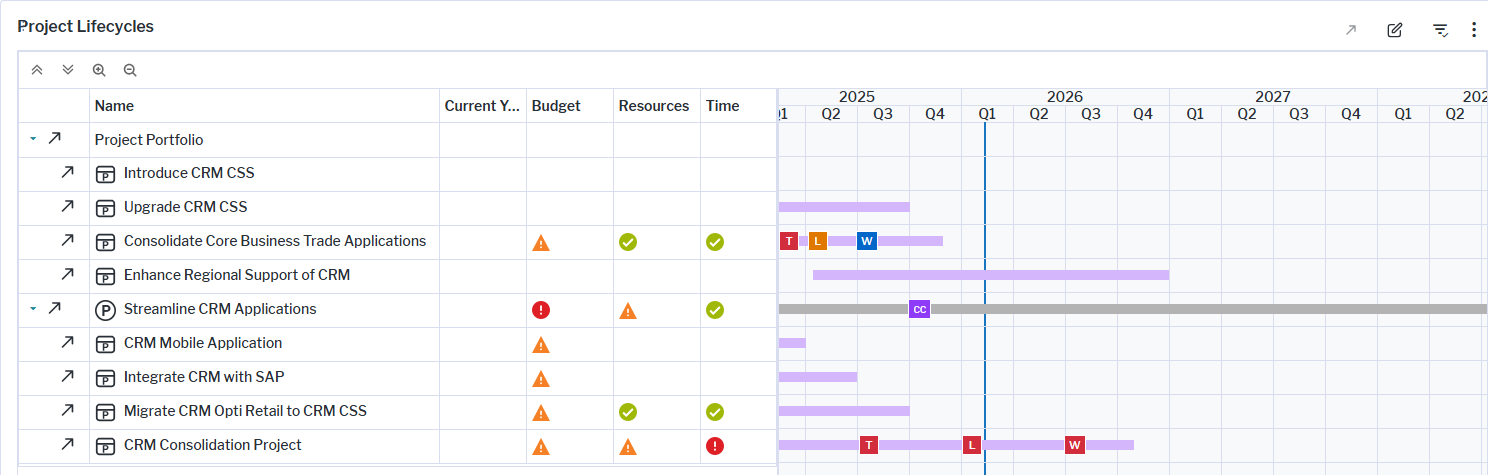Click the expand all rows icon

coord(68,70)
